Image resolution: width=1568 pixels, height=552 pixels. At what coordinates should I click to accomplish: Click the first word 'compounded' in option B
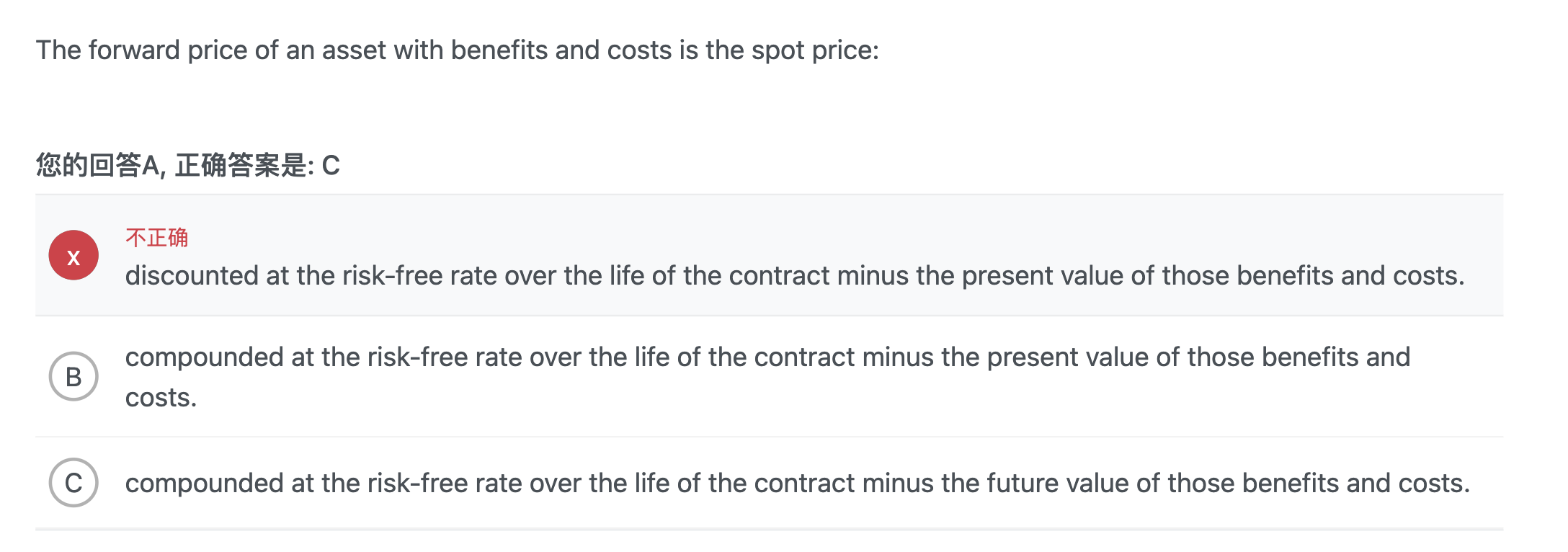click(204, 357)
